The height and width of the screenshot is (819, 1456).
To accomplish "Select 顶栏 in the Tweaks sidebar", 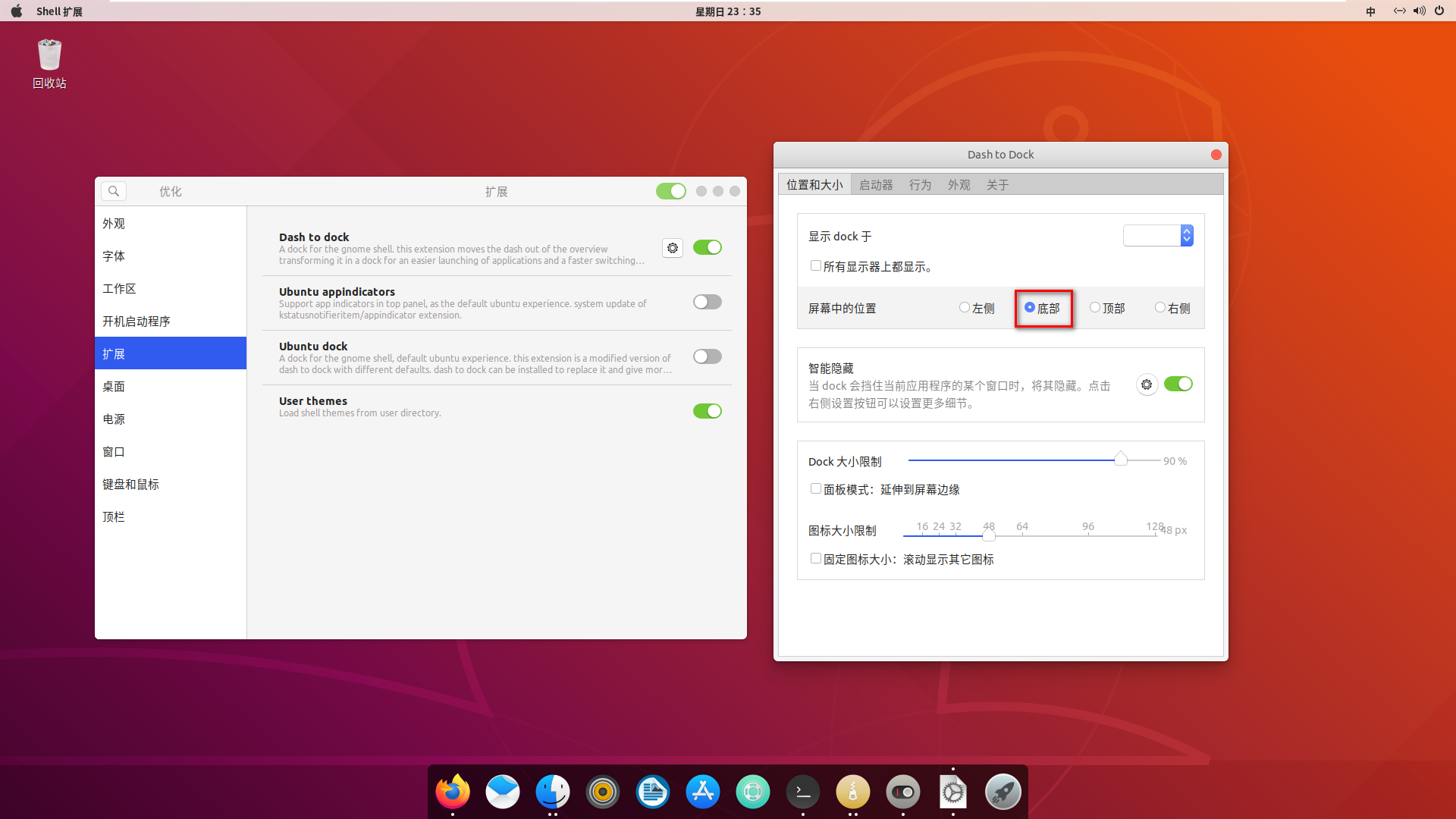I will [114, 516].
